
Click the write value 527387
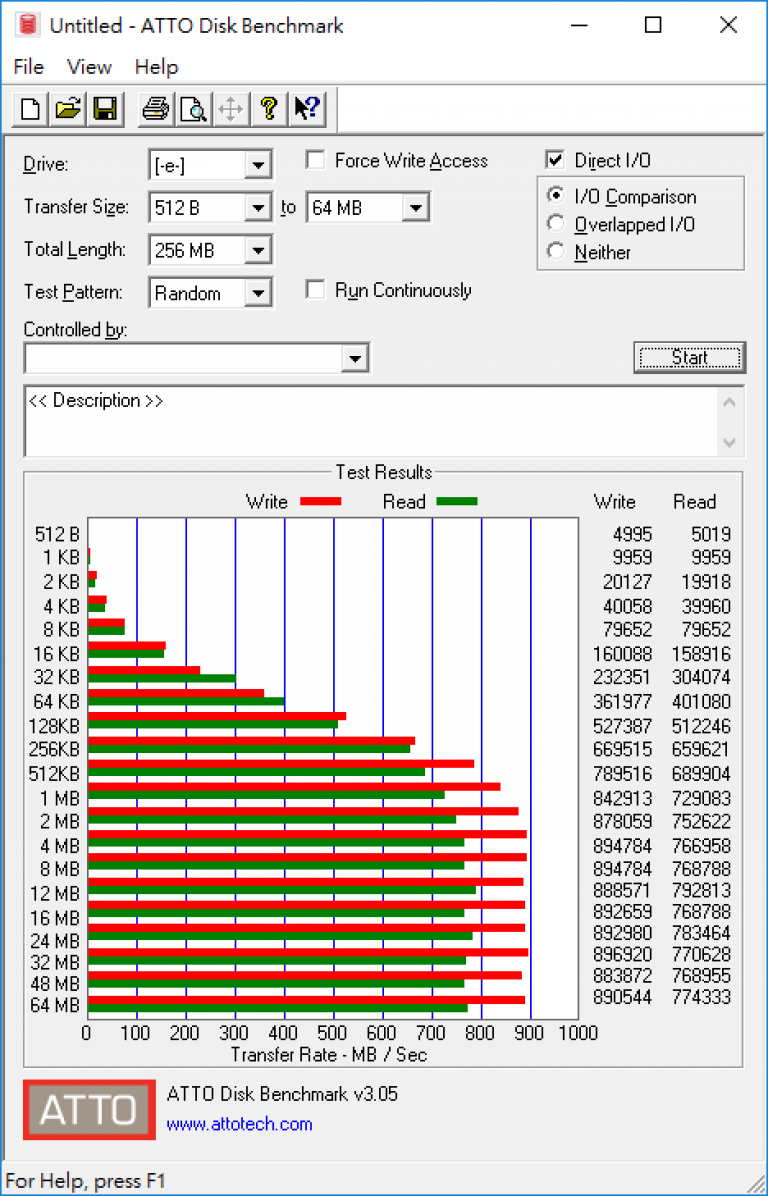tap(623, 726)
